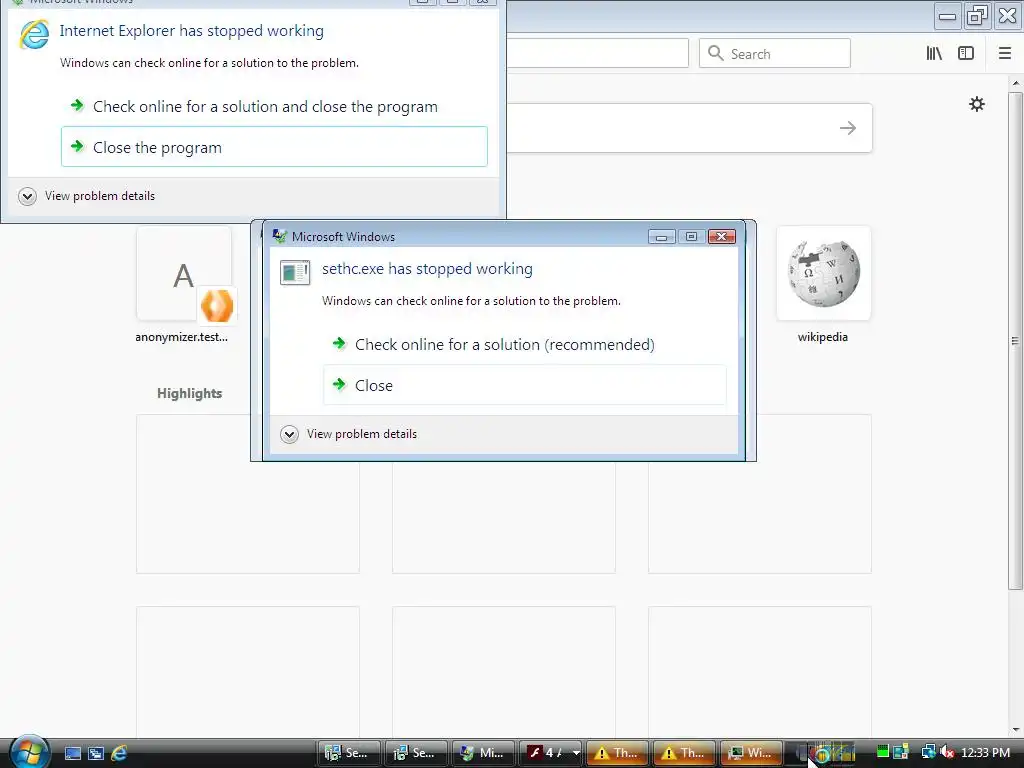Screen dimensions: 1024x768
Task: Click the Show Desktop quick launch icon
Action: (72, 753)
